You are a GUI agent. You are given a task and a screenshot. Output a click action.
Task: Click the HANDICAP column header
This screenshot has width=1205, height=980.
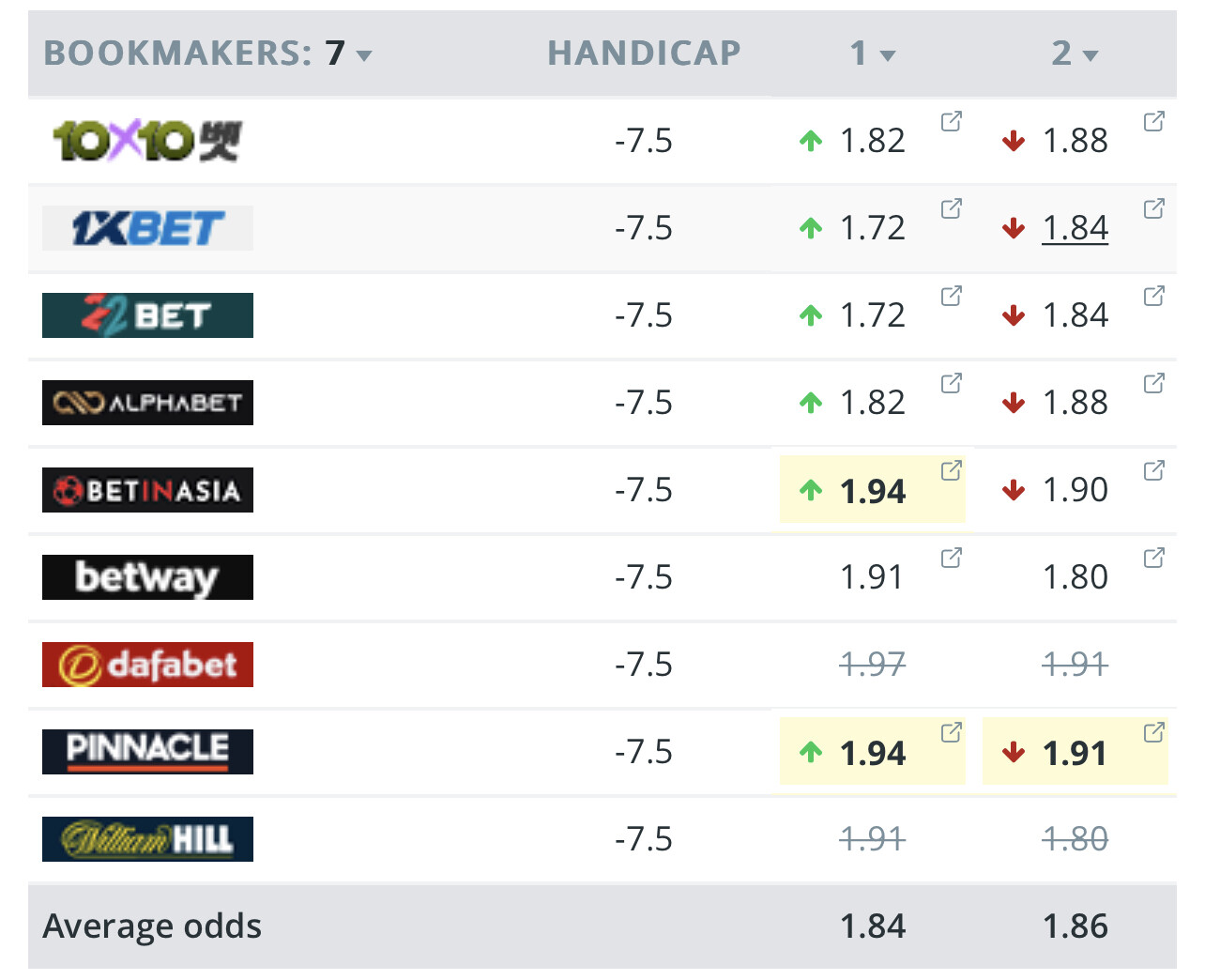[x=644, y=53]
